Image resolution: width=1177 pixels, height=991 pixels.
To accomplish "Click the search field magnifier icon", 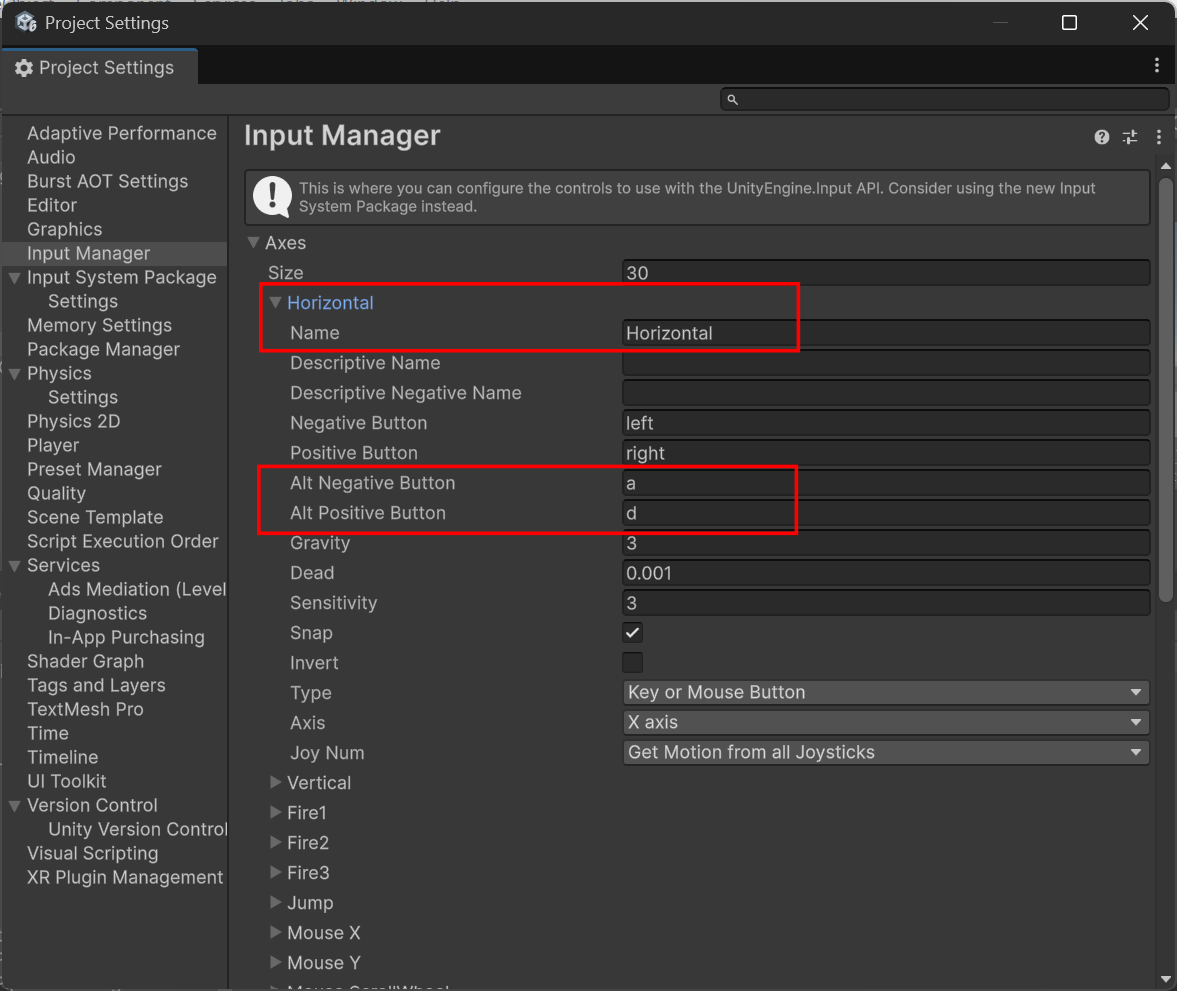I will coord(733,99).
